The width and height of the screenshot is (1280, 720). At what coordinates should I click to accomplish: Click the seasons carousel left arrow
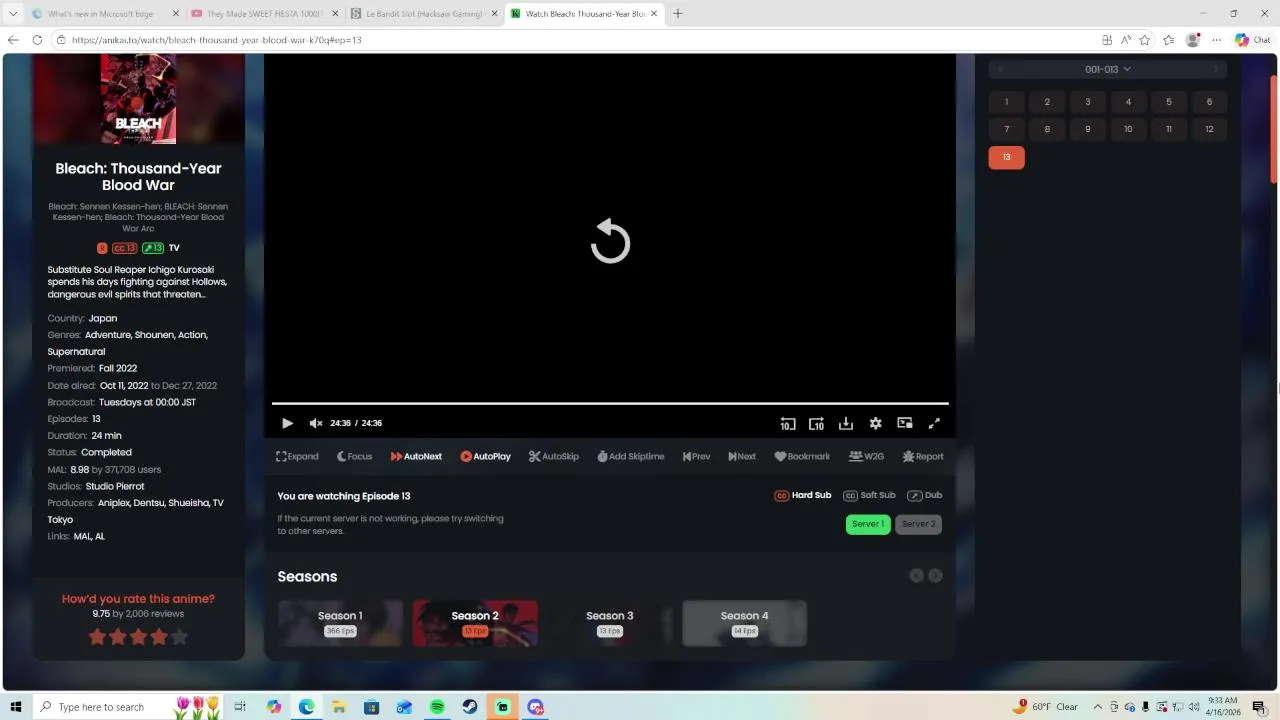tap(916, 576)
